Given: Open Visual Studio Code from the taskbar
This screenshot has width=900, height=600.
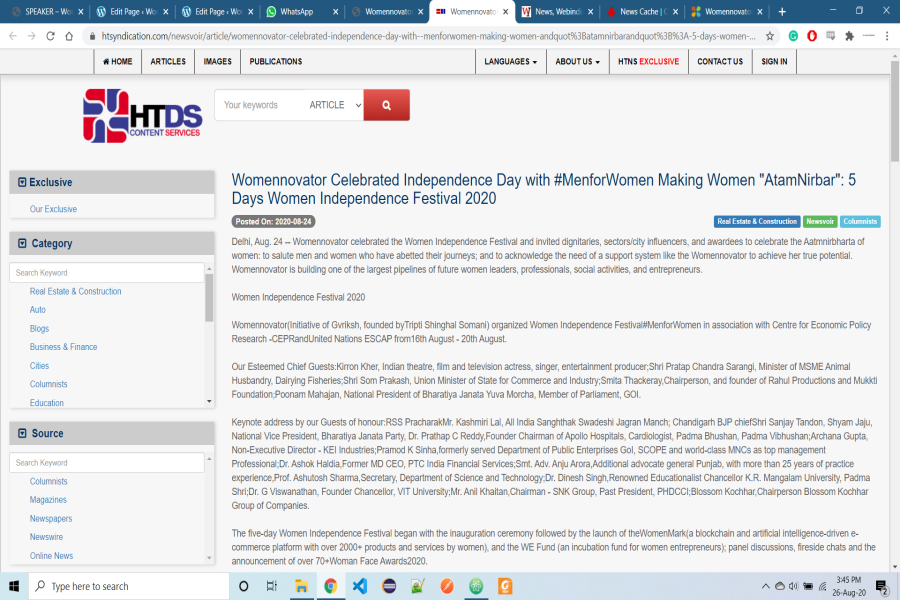Looking at the screenshot, I should [360, 586].
